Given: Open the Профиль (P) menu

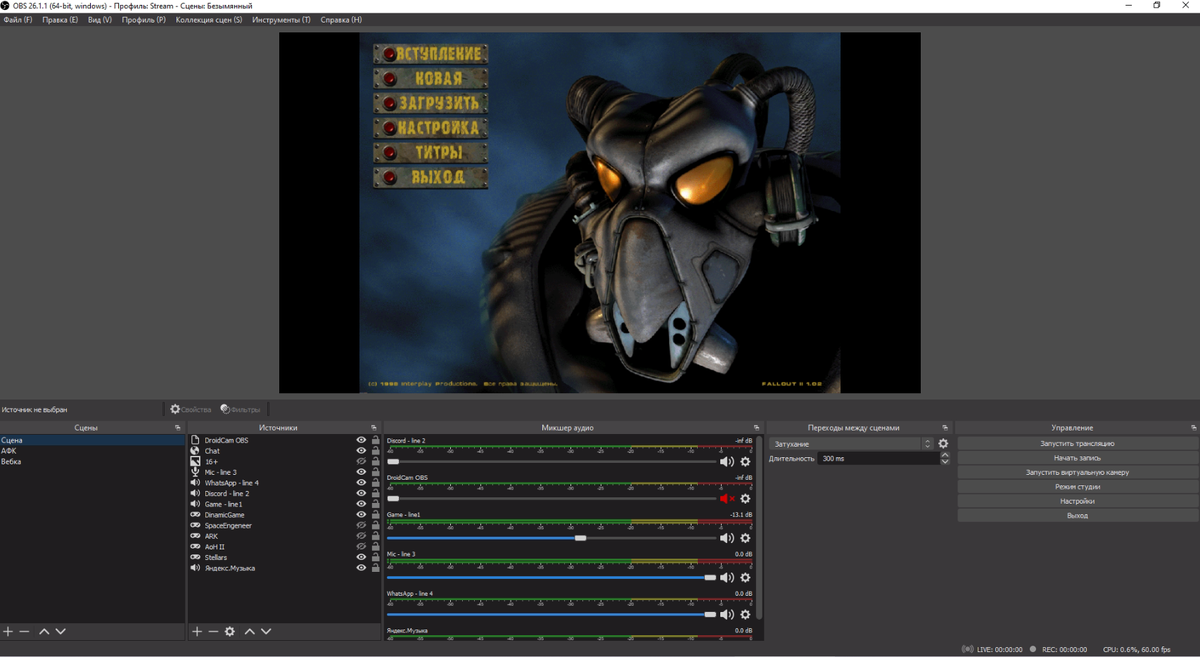Looking at the screenshot, I should point(144,20).
